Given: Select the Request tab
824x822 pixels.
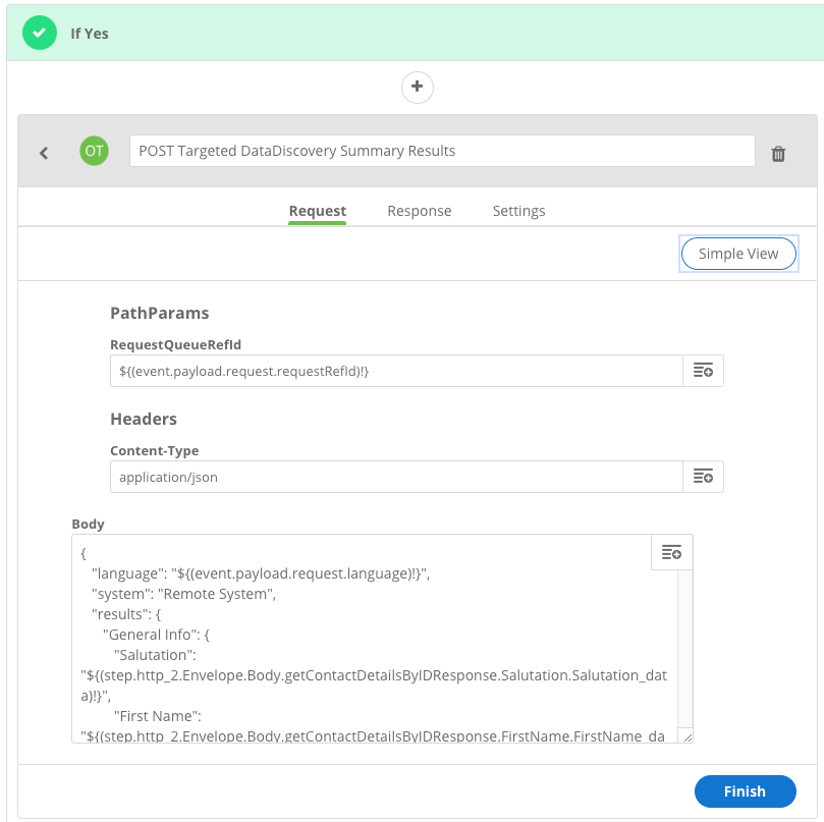Looking at the screenshot, I should tap(317, 211).
